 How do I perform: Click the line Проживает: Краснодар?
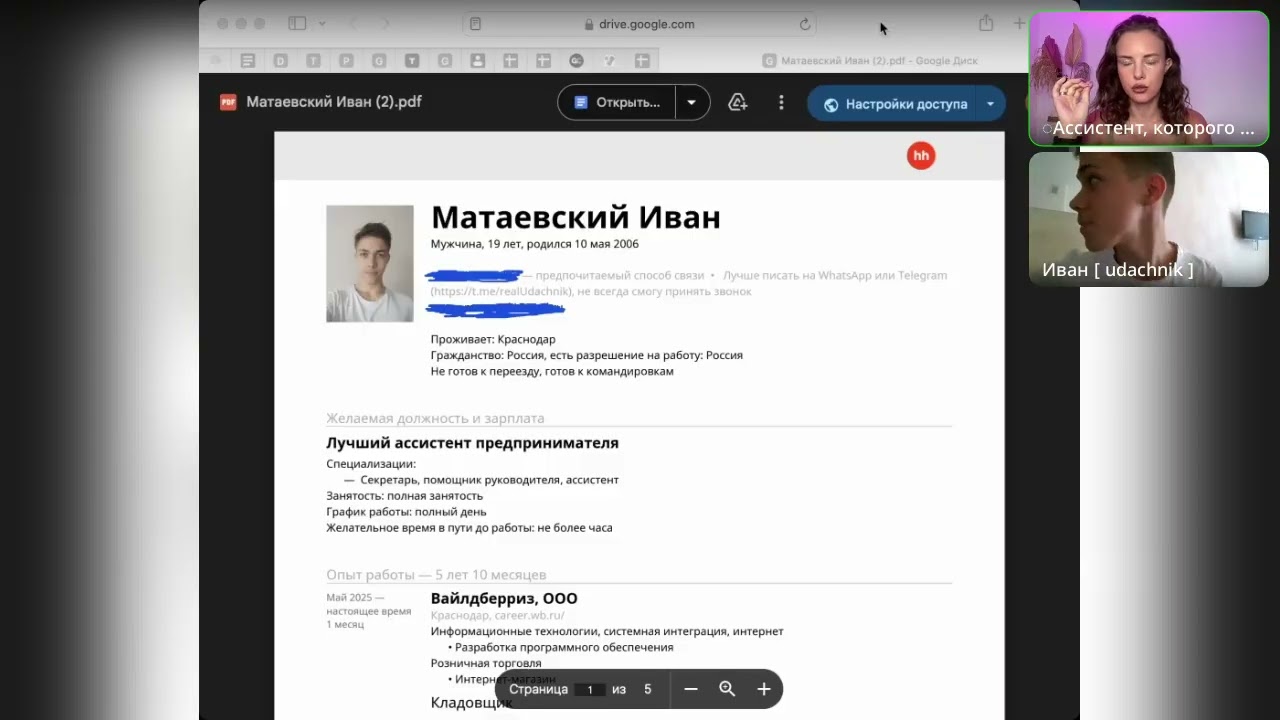point(492,339)
